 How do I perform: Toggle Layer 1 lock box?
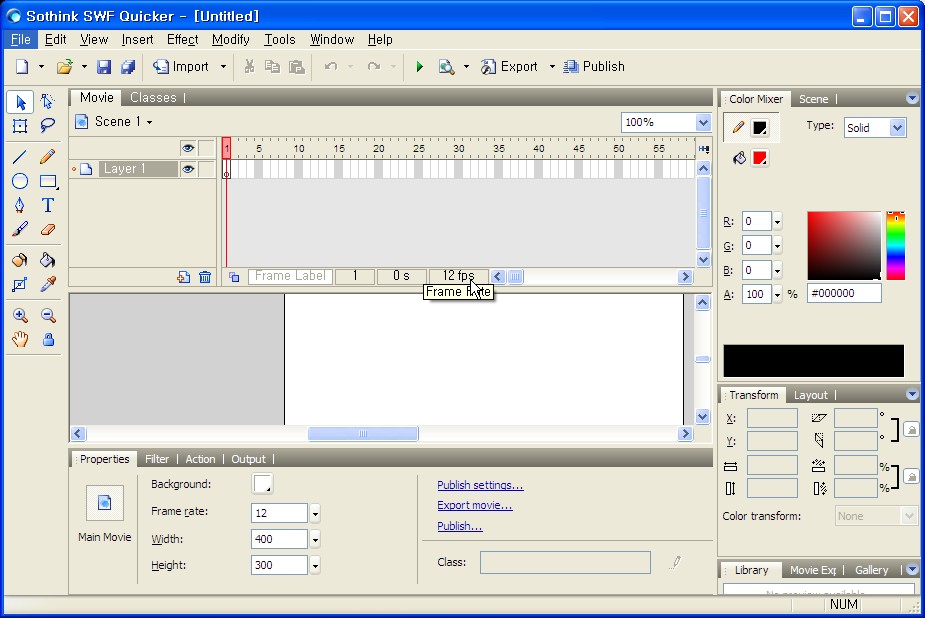[206, 169]
